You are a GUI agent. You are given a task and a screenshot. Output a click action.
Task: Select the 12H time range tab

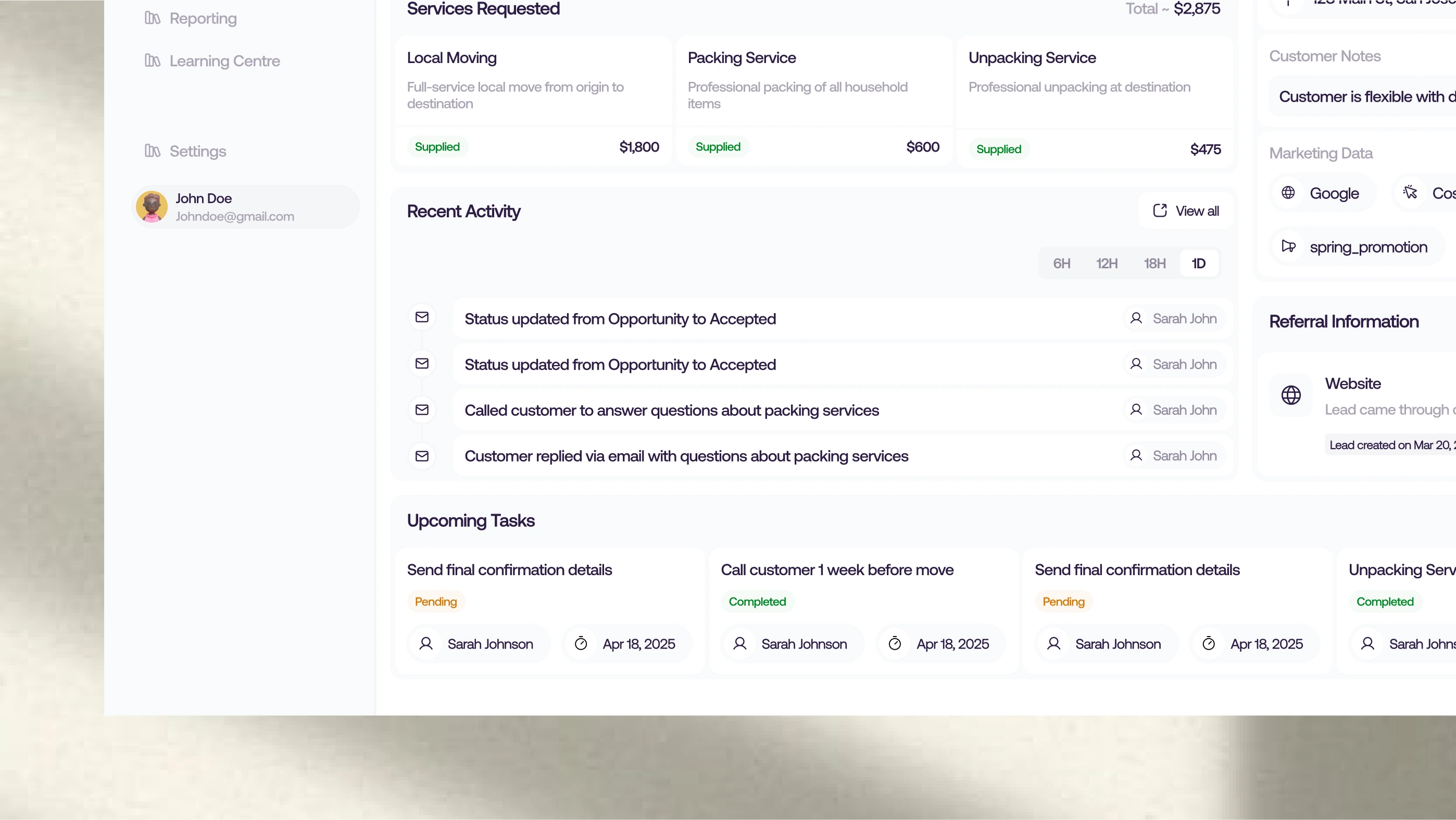pyautogui.click(x=1107, y=264)
